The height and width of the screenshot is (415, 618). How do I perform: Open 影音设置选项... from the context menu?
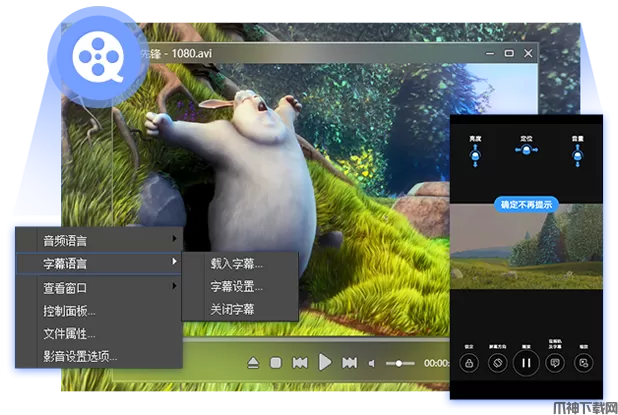[x=80, y=356]
